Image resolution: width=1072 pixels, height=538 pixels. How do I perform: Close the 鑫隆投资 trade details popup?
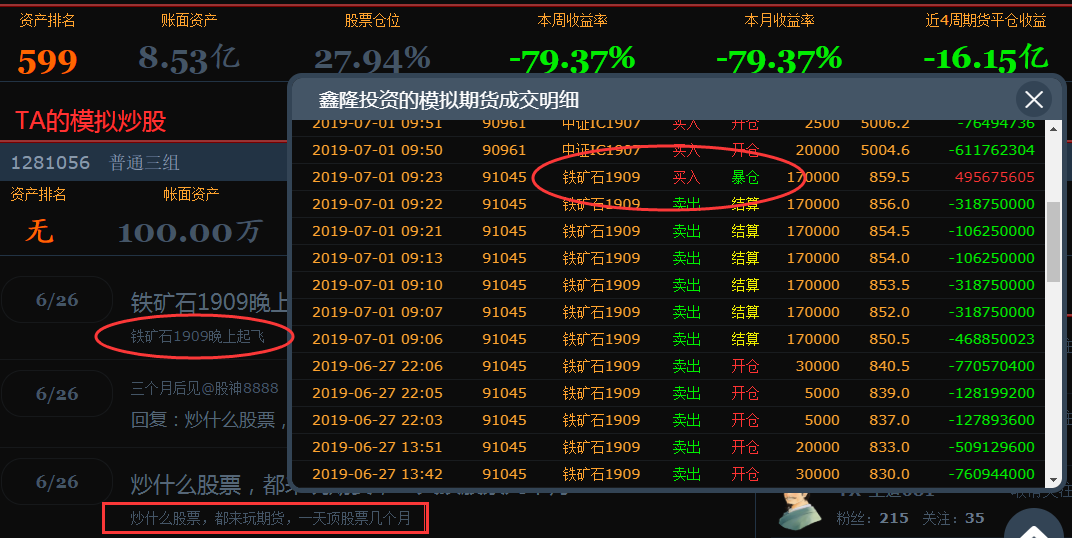[x=1034, y=100]
